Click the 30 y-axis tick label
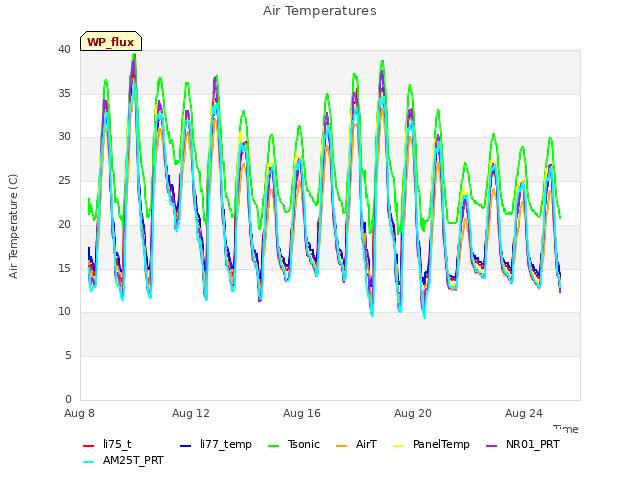Screen dimensions: 640x480 (64, 137)
